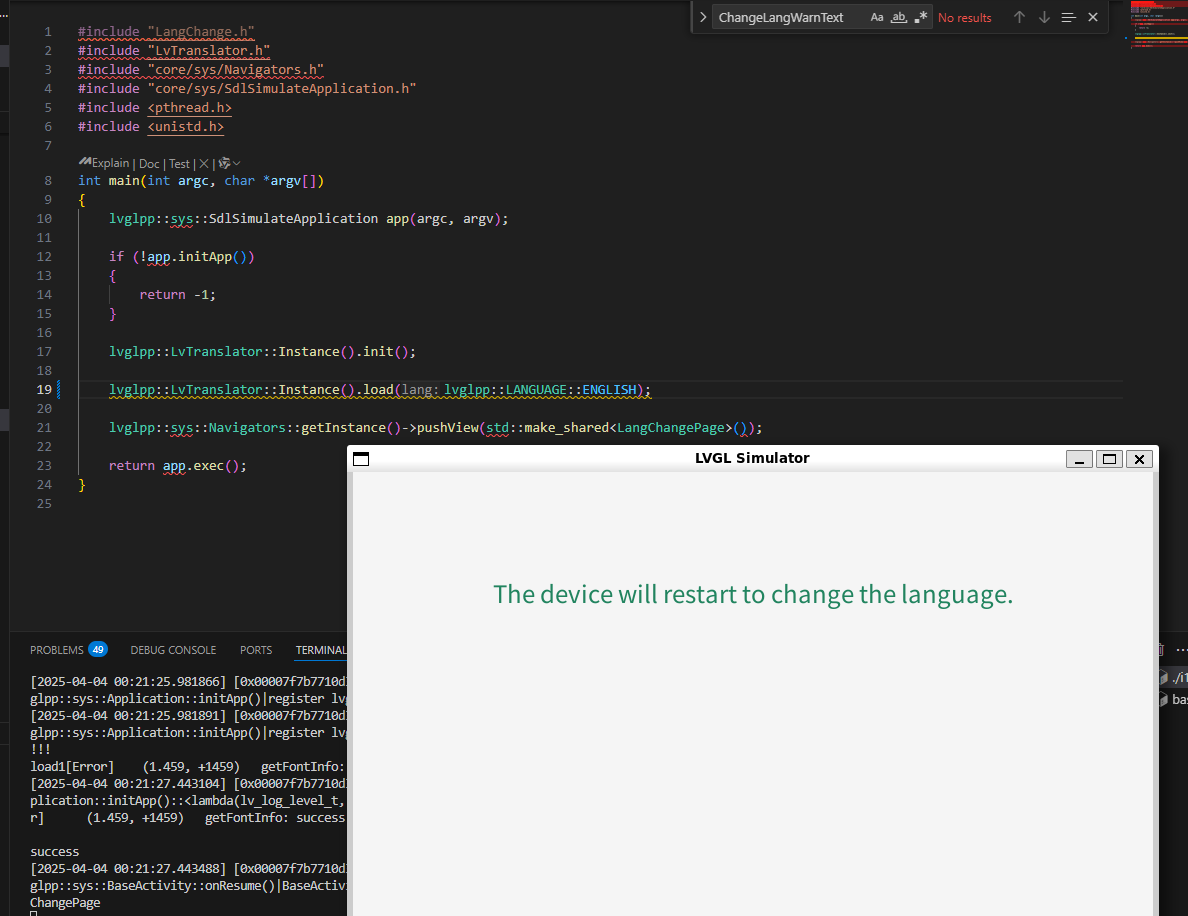
Task: Open the AI assistant dropdown in code lens
Action: pos(229,164)
